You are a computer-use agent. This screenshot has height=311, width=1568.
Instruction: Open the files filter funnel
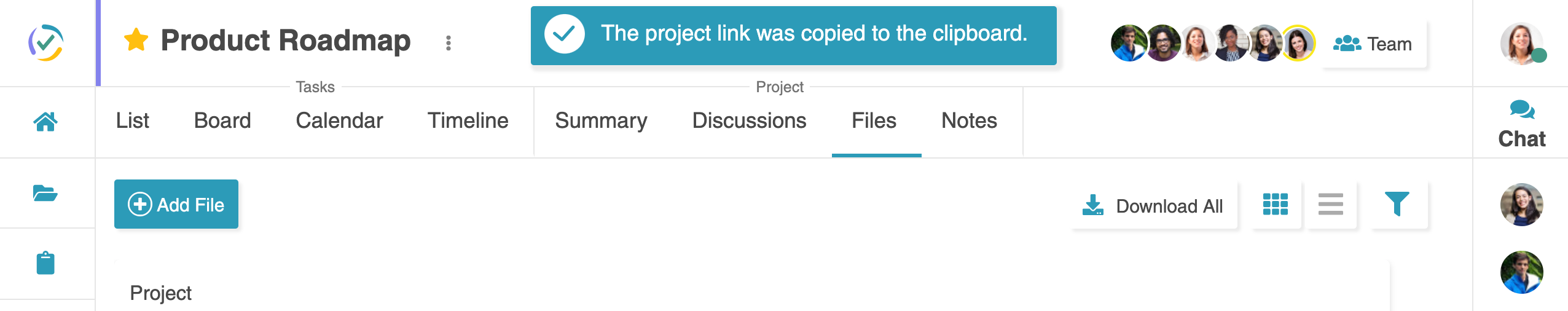pyautogui.click(x=1397, y=205)
